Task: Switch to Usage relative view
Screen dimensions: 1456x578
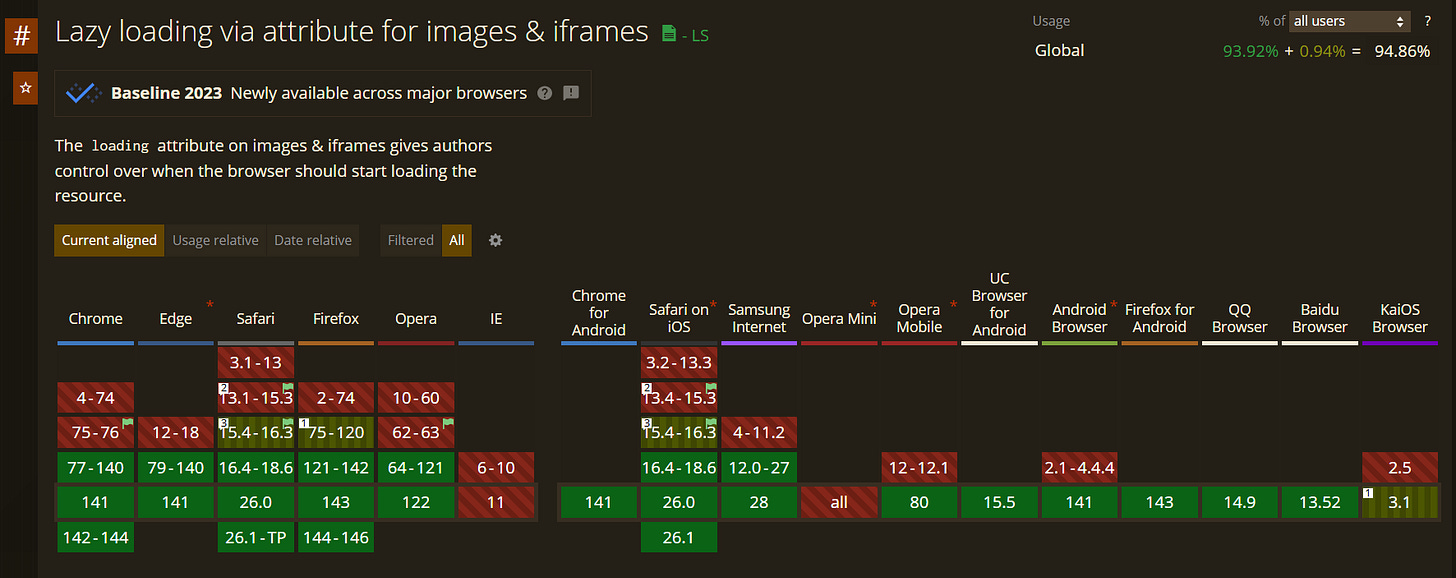Action: pos(215,240)
